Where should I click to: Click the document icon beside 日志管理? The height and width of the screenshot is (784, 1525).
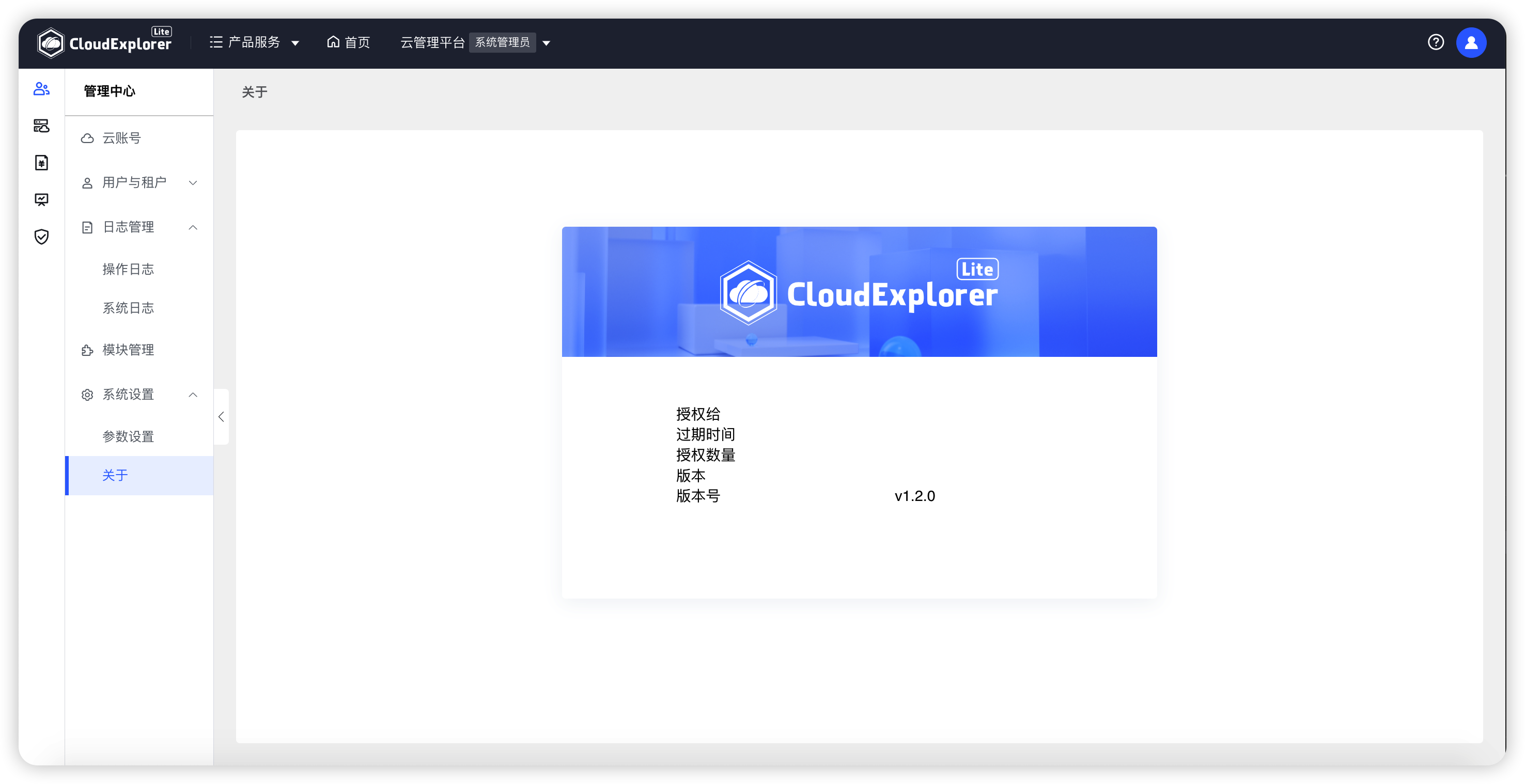pos(87,227)
